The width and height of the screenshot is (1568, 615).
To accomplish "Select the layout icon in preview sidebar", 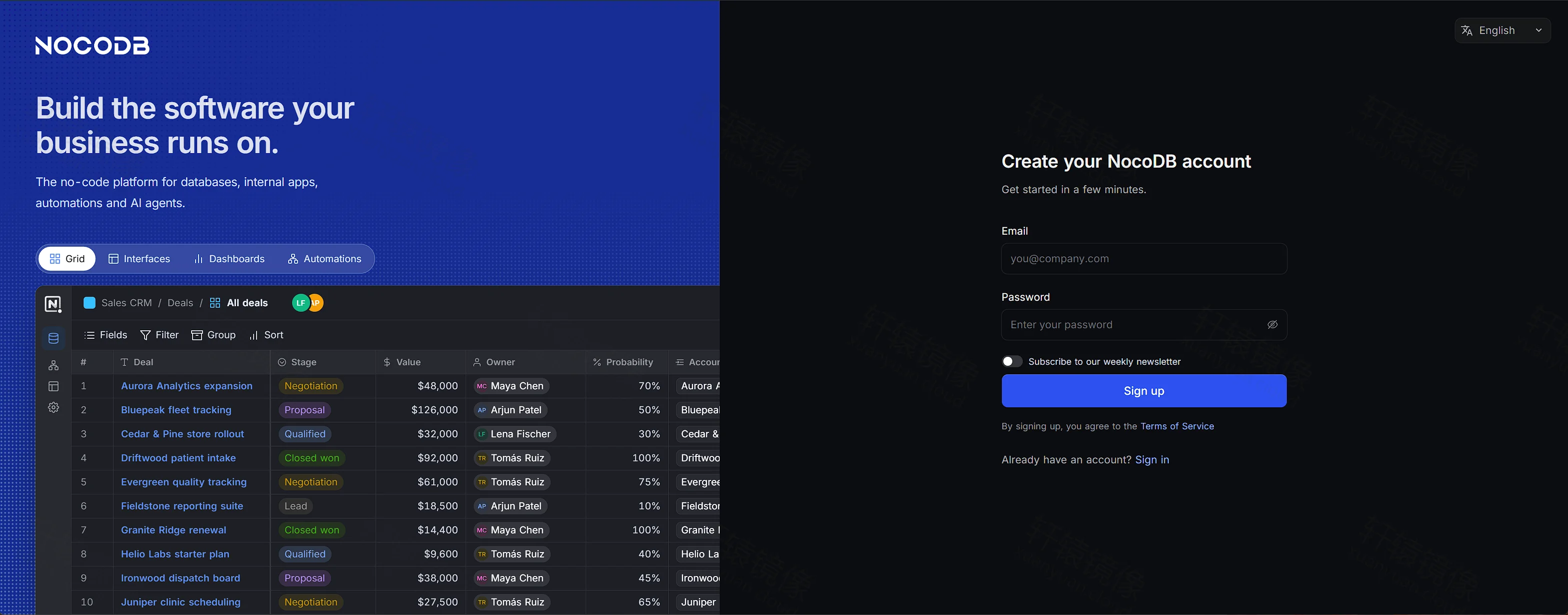I will tap(54, 386).
